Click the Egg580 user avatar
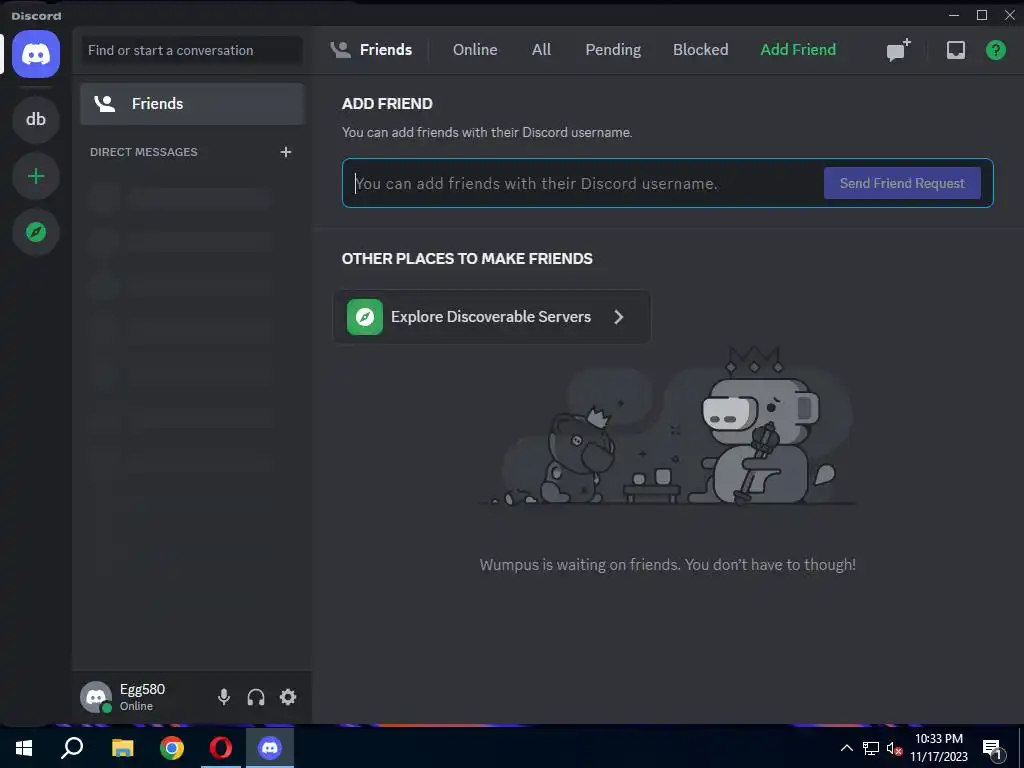Screen dimensions: 1024x768 pyautogui.click(x=96, y=697)
